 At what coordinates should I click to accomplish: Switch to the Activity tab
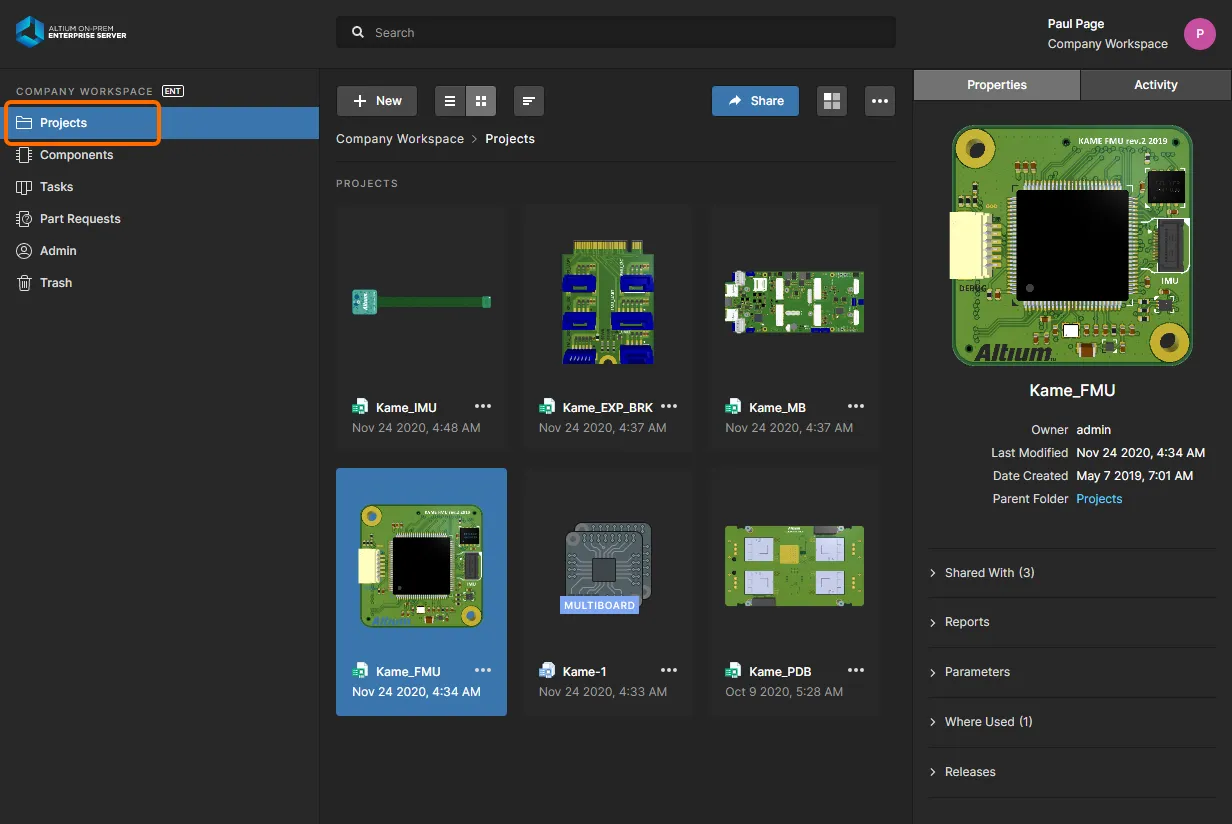(x=1156, y=85)
